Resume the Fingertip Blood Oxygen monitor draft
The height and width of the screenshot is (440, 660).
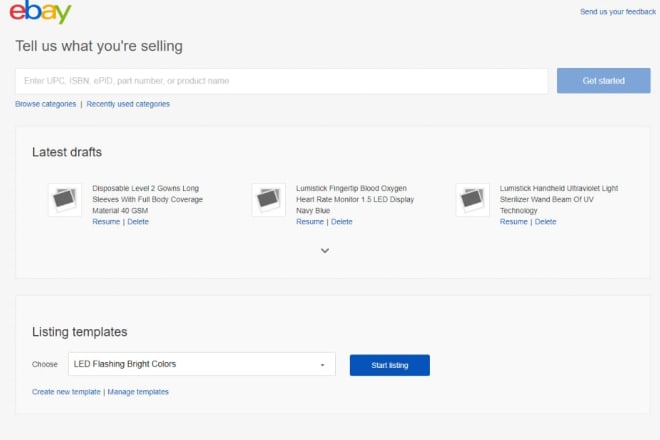[x=310, y=221]
